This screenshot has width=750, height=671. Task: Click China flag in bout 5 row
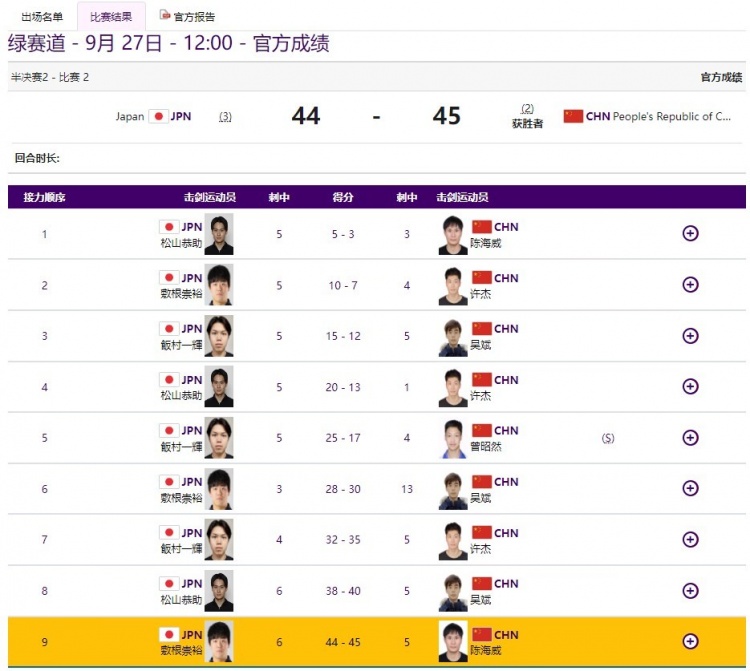click(481, 430)
